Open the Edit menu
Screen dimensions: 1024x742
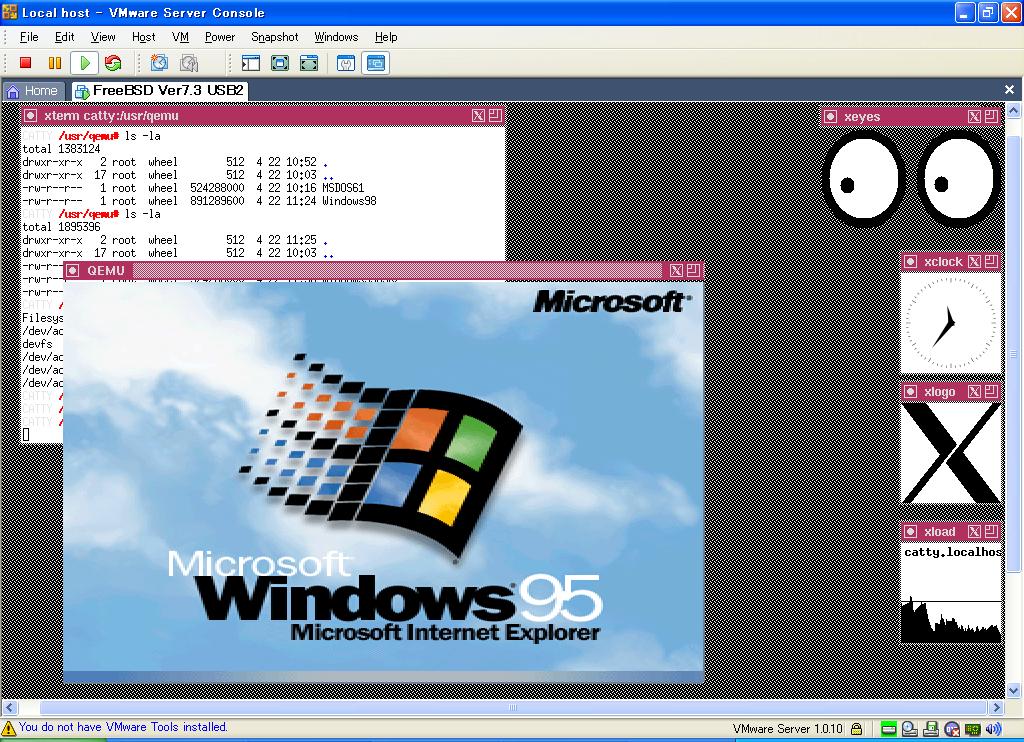65,37
